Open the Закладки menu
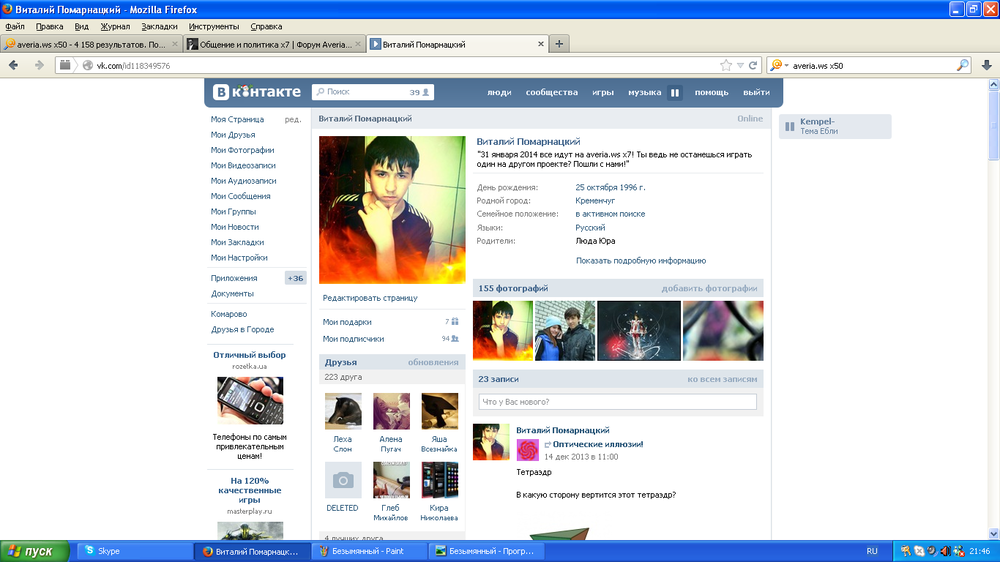This screenshot has width=1000, height=562. pos(159,26)
